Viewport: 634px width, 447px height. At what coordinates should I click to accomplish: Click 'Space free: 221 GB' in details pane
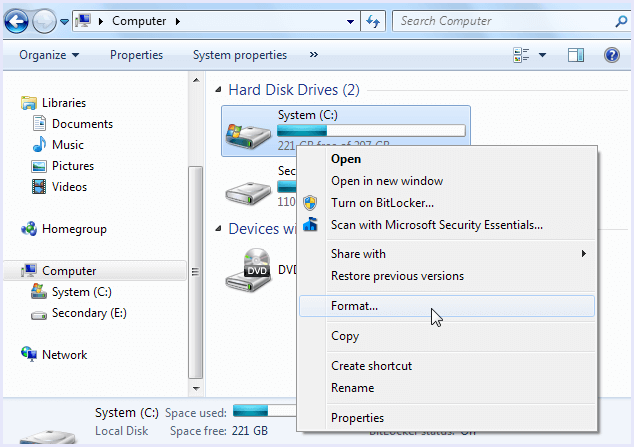click(219, 431)
